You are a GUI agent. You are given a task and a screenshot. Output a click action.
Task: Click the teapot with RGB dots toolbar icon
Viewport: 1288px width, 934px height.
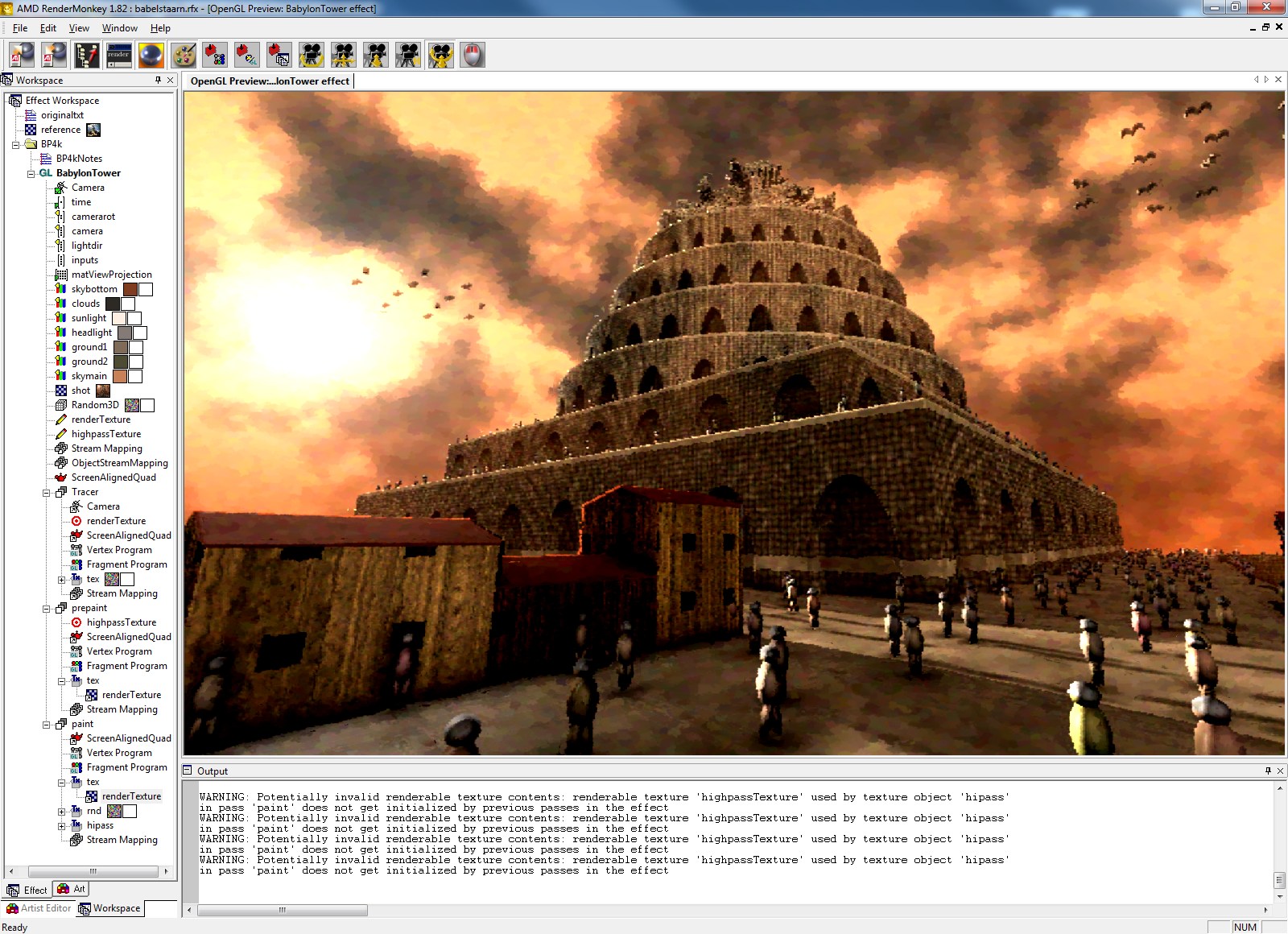click(x=215, y=55)
